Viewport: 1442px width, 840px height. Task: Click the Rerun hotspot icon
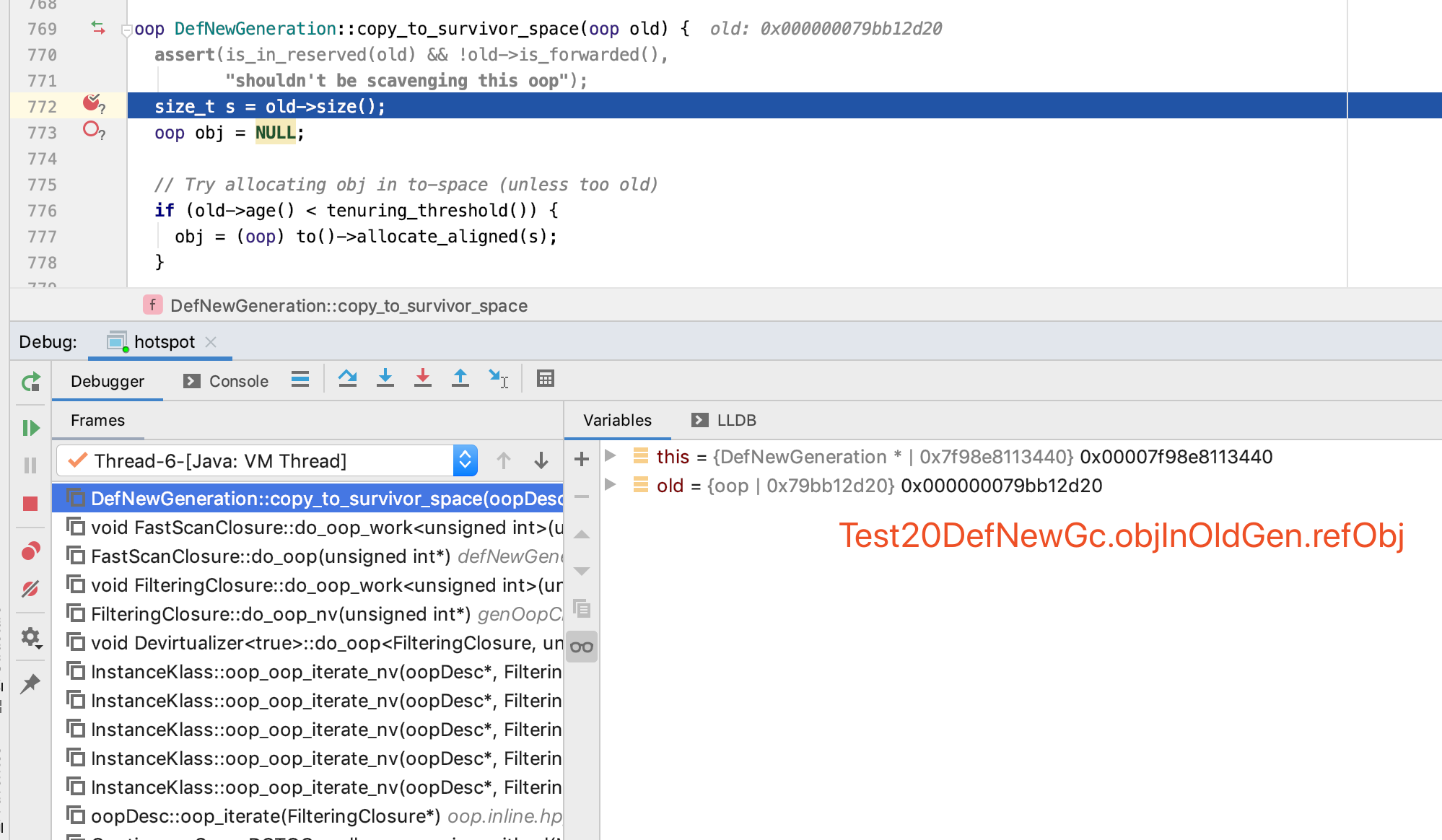click(x=30, y=382)
